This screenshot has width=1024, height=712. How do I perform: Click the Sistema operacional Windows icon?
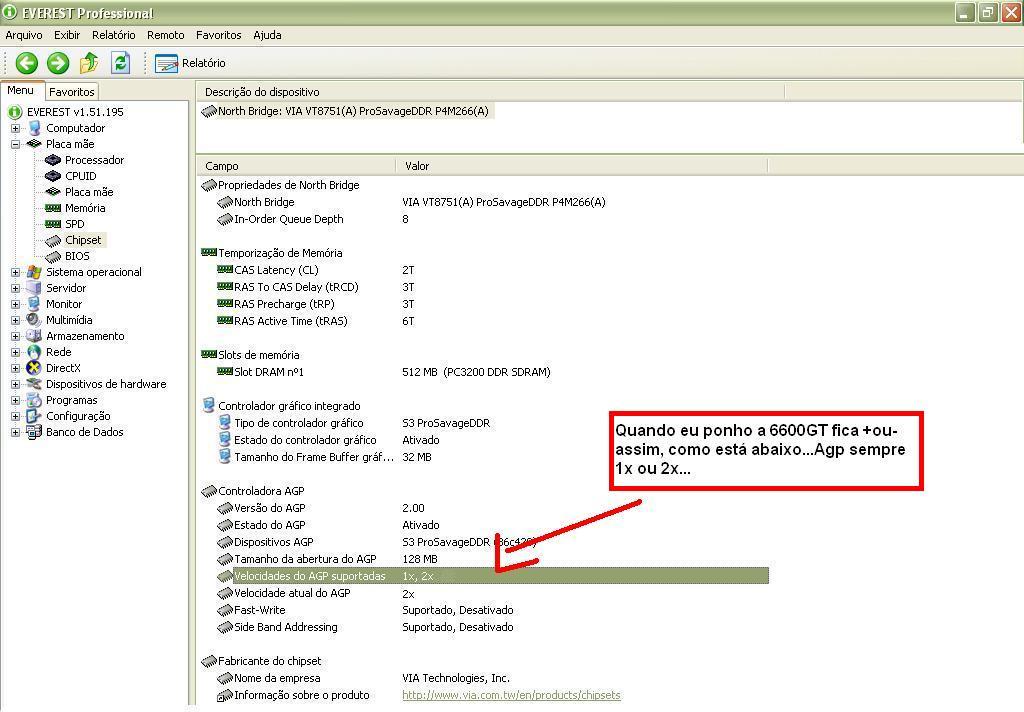(34, 272)
